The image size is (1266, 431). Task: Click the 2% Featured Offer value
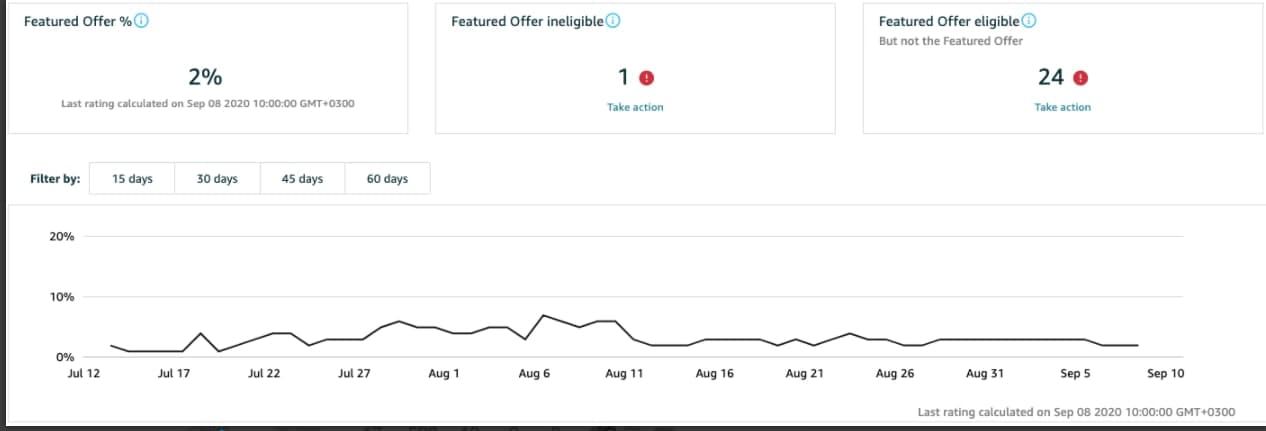click(x=205, y=77)
